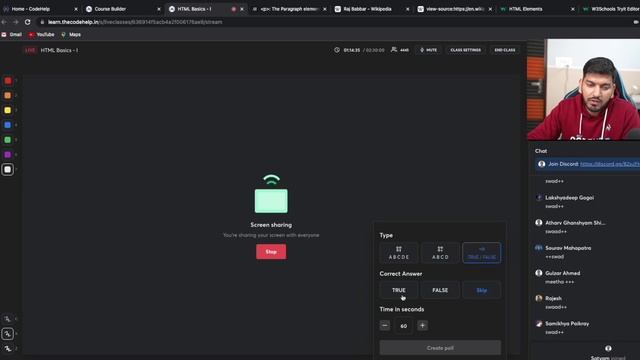
Task: Set correct answer to FALSE
Action: [440, 290]
